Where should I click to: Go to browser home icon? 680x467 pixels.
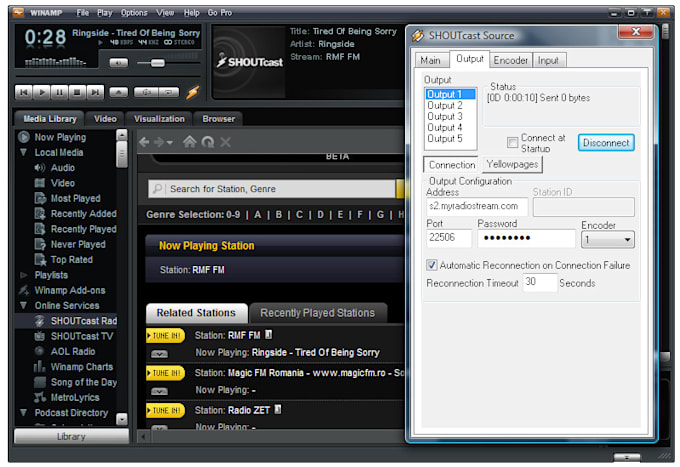pyautogui.click(x=189, y=142)
